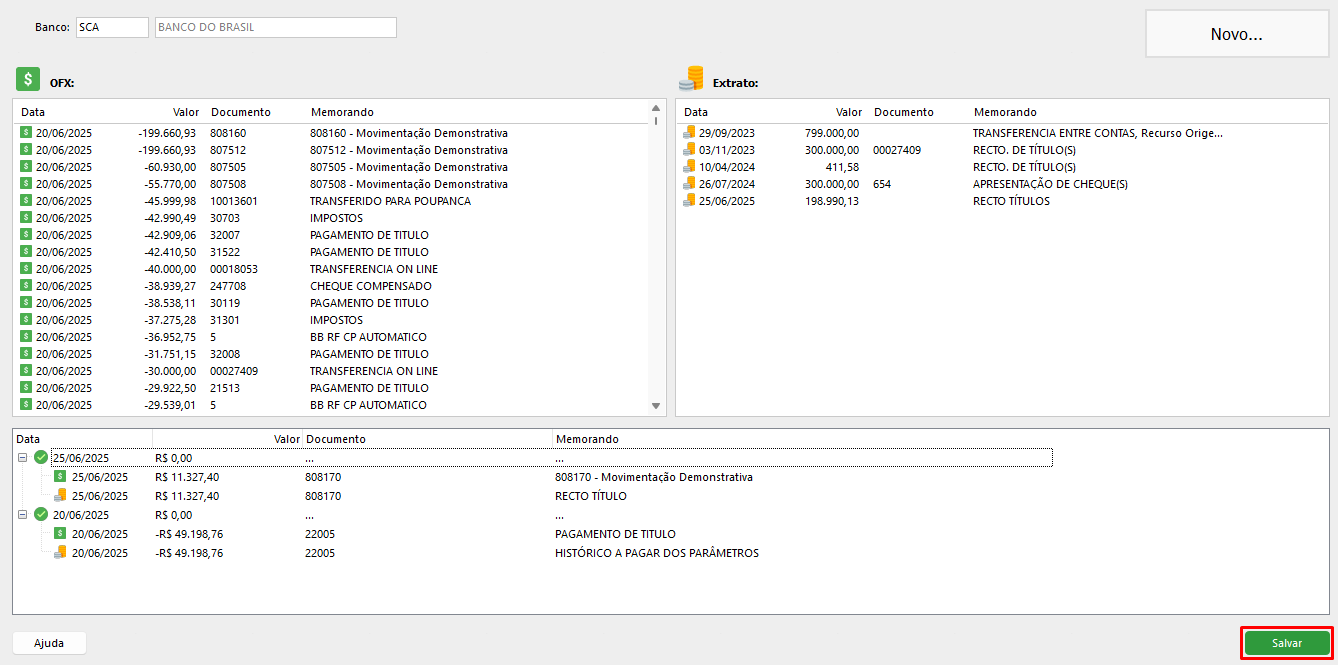
Task: Click coins icon of 03/11/2023 extrato row
Action: pos(689,149)
